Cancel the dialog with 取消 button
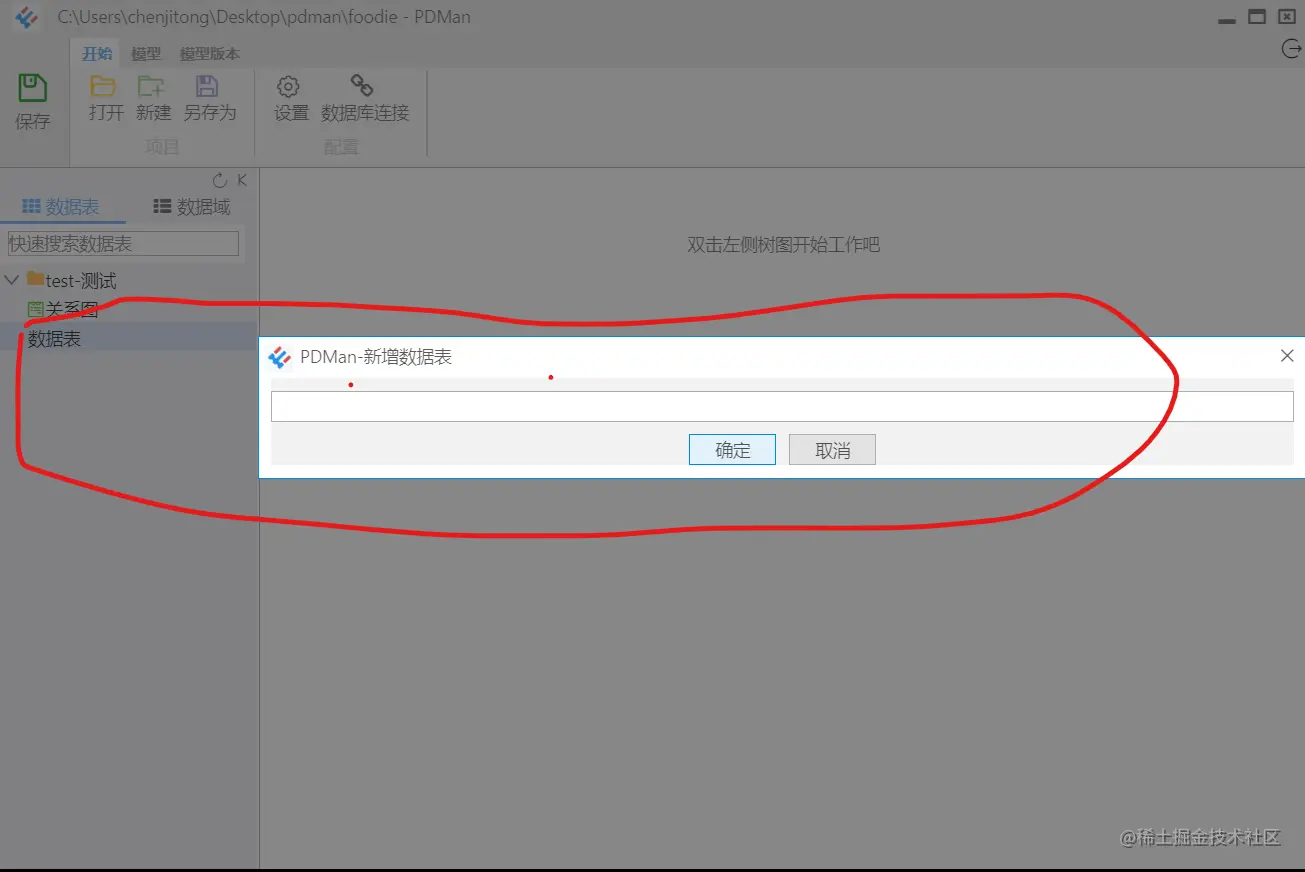Screen dimensions: 1305x872 pyautogui.click(x=832, y=450)
